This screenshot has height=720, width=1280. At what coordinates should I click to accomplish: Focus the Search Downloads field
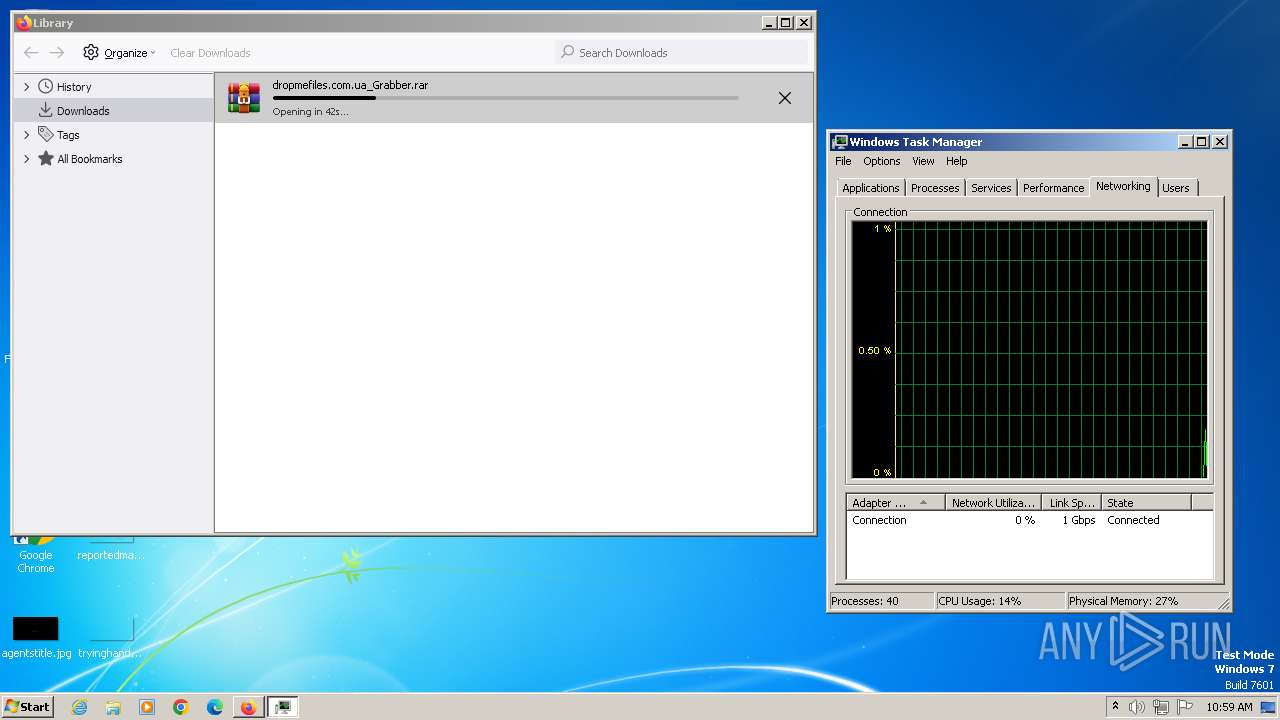[x=681, y=53]
